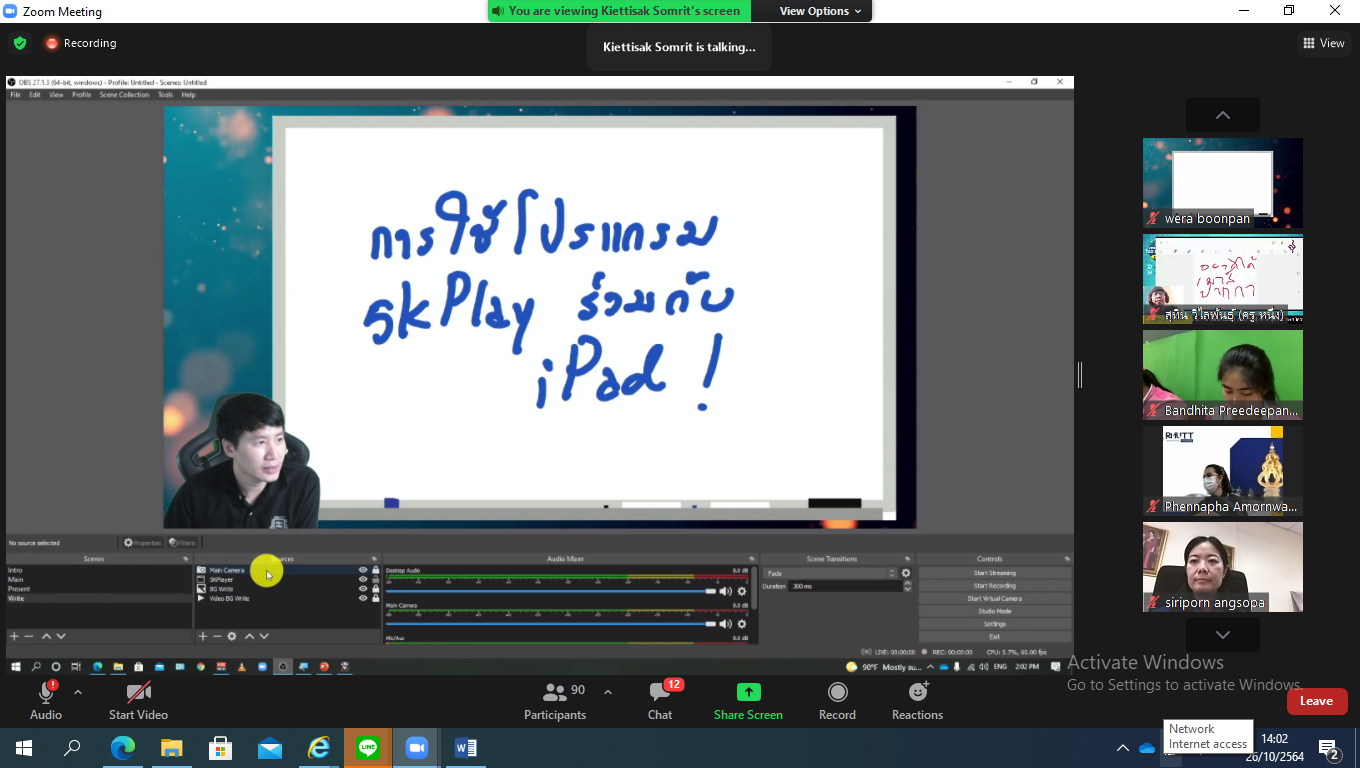Open the Fade scene transition dropdown
This screenshot has width=1360, height=768.
coord(831,573)
